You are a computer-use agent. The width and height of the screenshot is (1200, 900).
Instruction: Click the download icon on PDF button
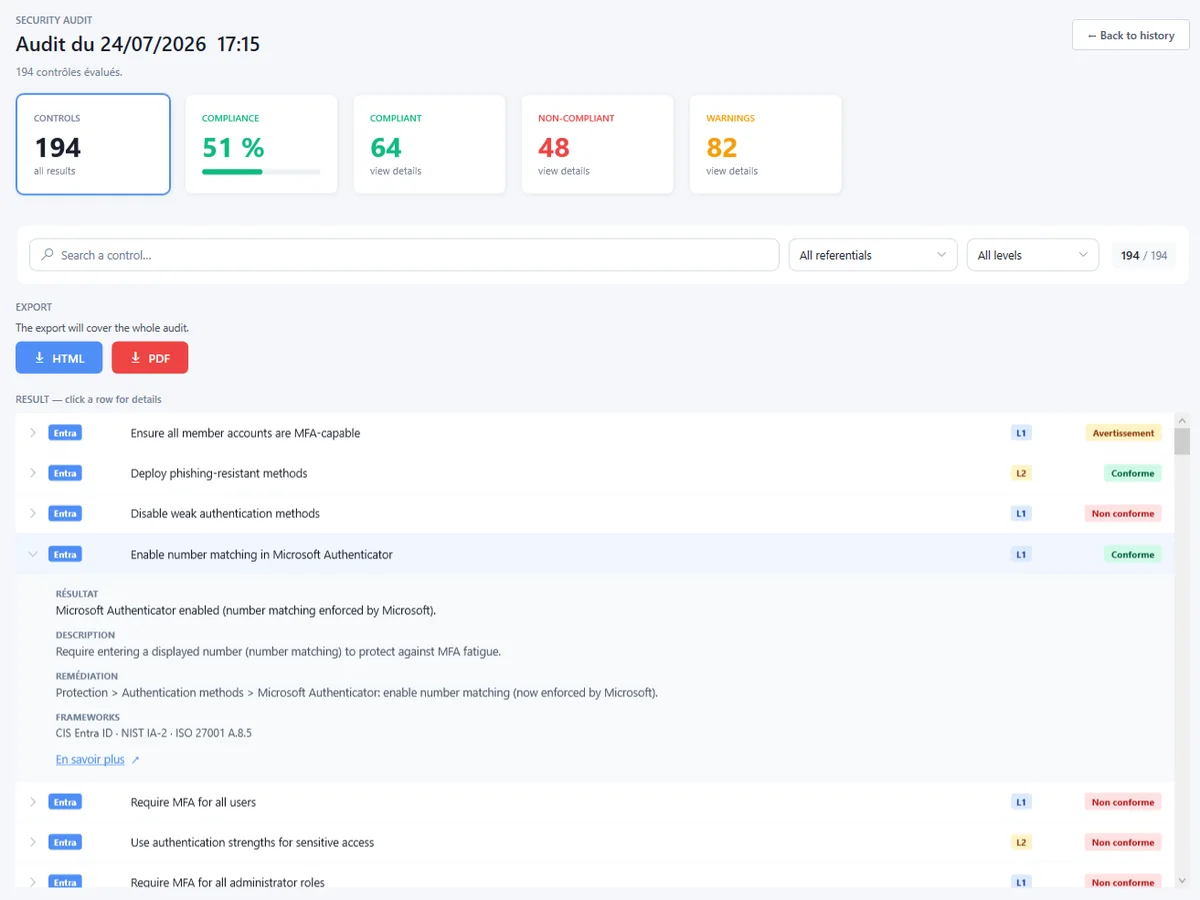pyautogui.click(x=135, y=358)
